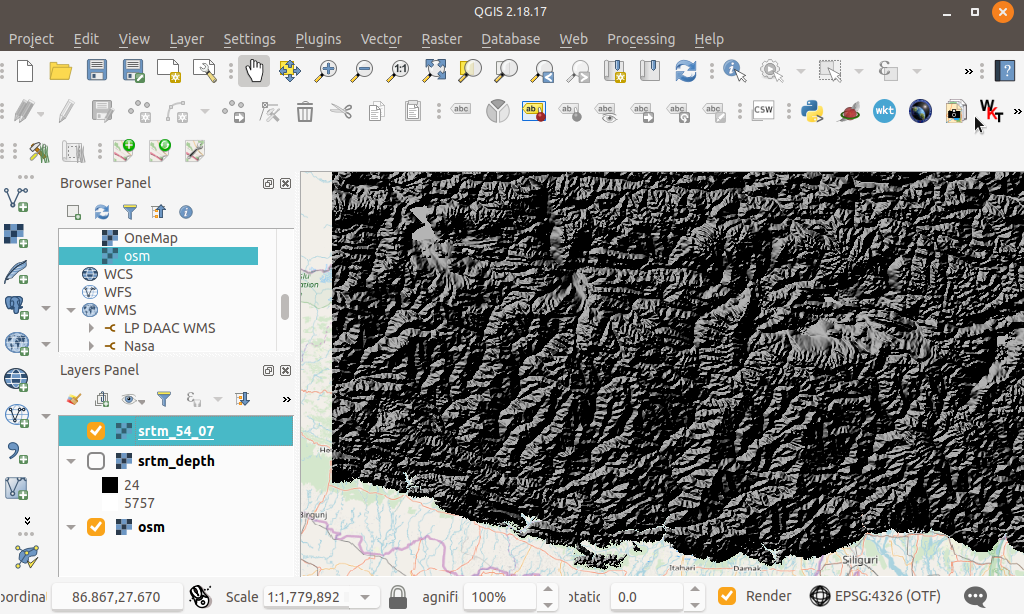Select the Pan Map hand tool
This screenshot has height=614, width=1024.
pyautogui.click(x=253, y=71)
